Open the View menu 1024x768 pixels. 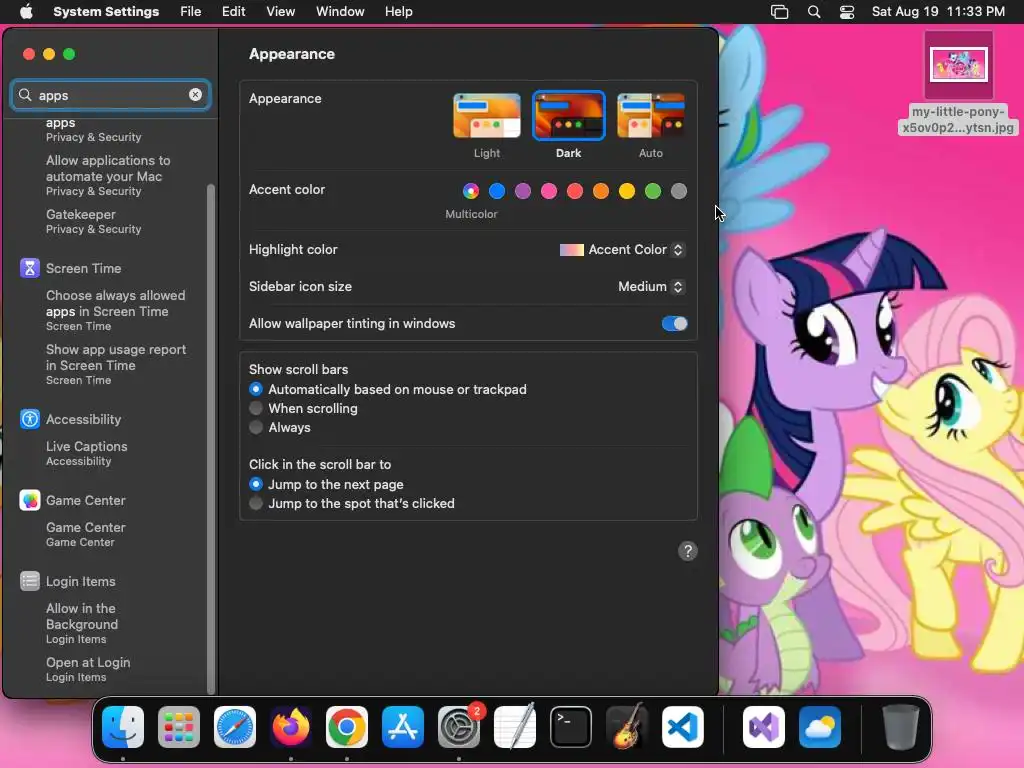[280, 12]
